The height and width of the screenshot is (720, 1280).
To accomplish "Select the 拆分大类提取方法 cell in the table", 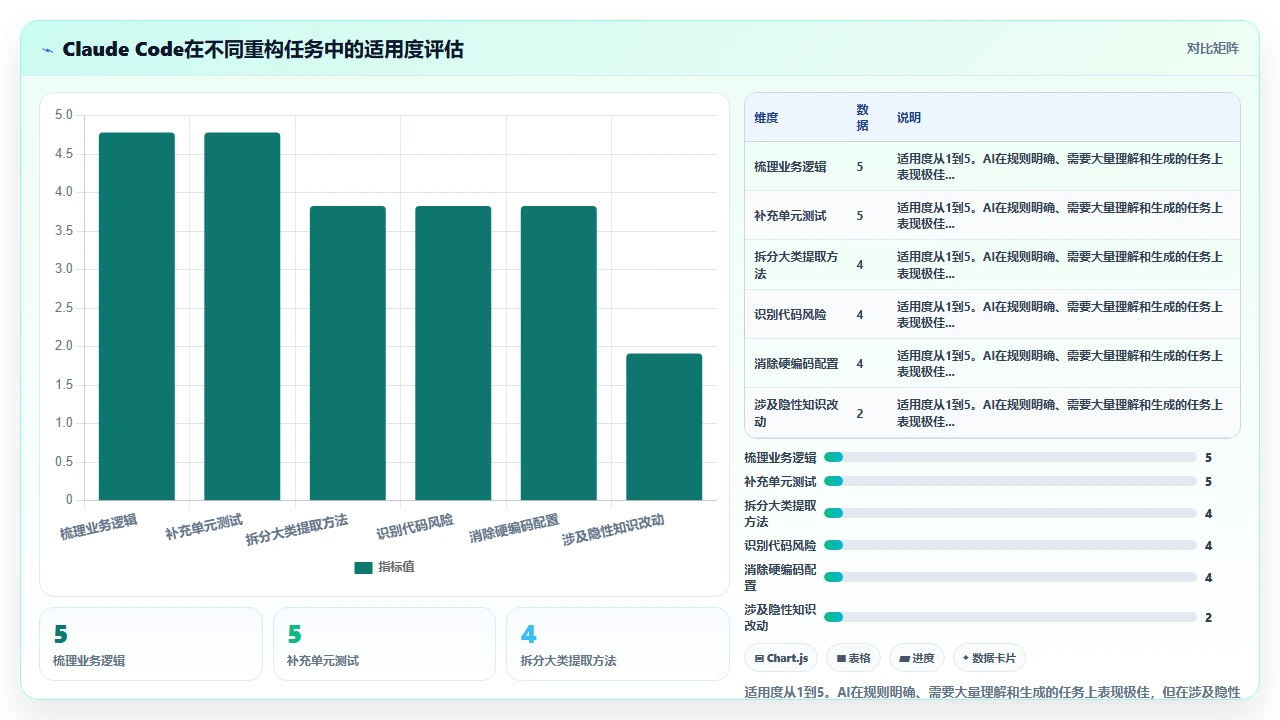I will (x=796, y=265).
